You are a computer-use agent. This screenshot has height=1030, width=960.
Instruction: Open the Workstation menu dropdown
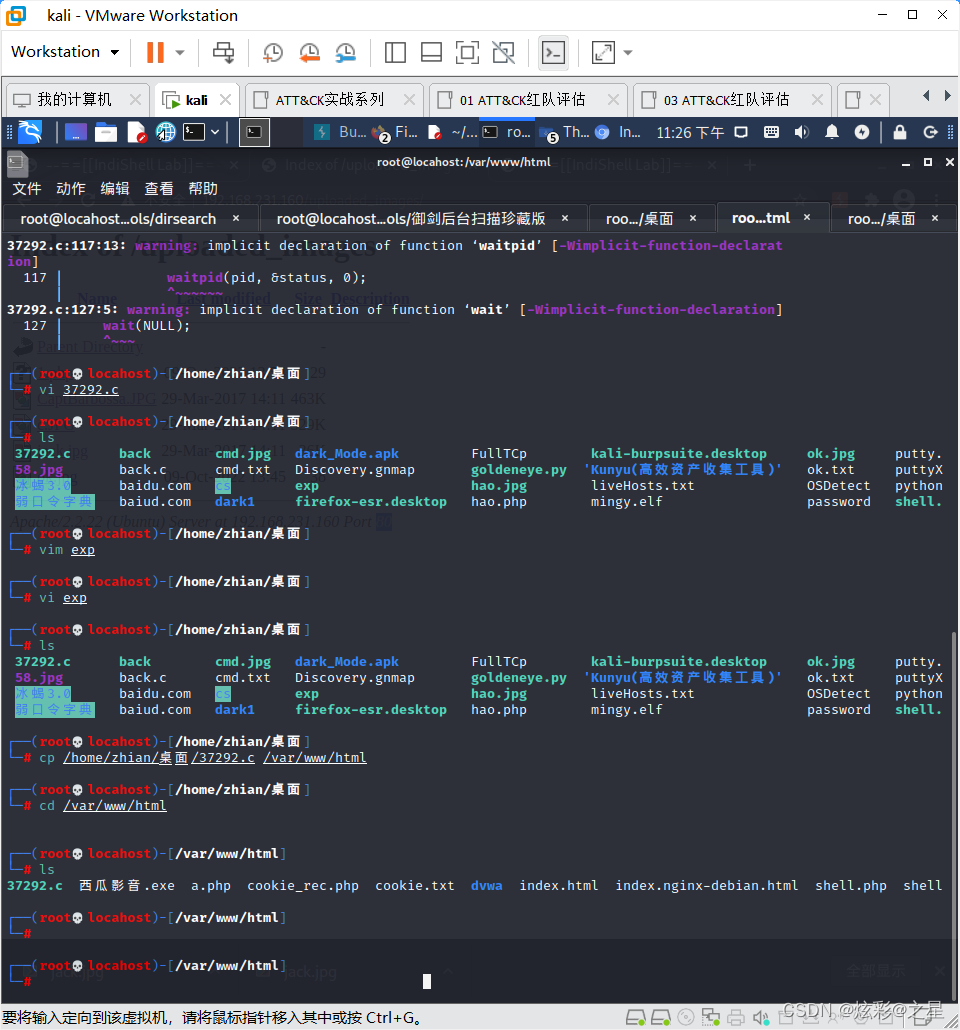(x=65, y=52)
